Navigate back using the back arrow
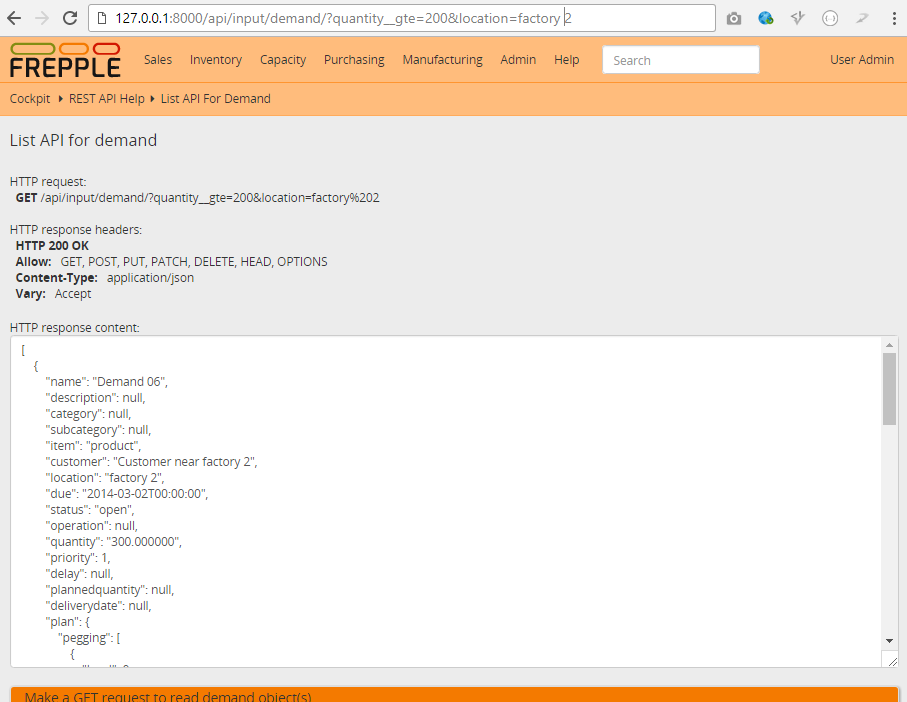This screenshot has width=907, height=702. click(x=15, y=17)
